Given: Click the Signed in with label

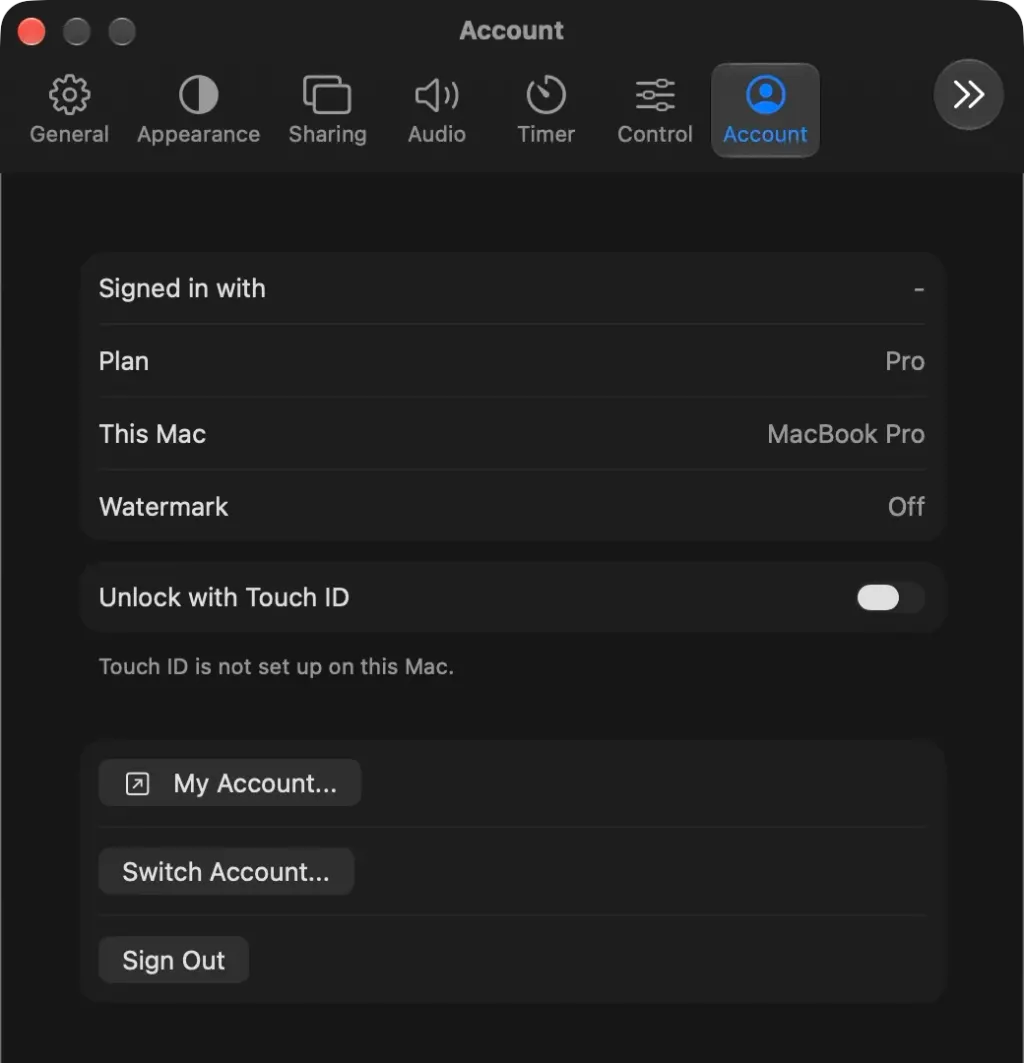Looking at the screenshot, I should coord(182,289).
